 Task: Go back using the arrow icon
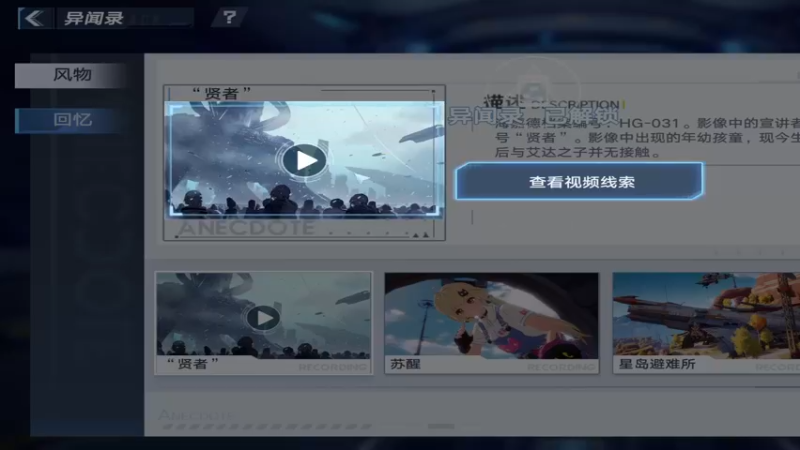(35, 18)
